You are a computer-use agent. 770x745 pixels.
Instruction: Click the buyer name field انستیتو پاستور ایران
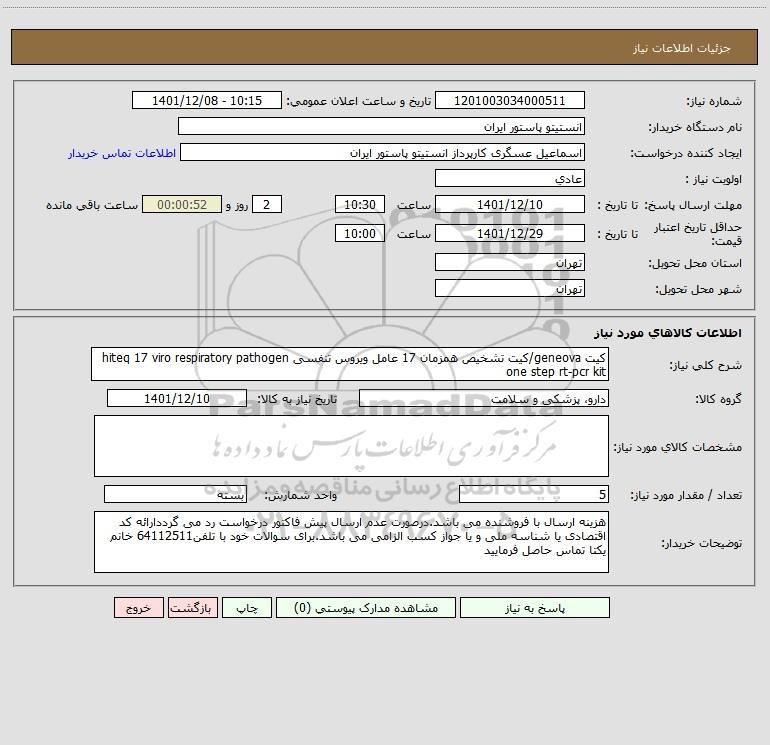[x=381, y=127]
